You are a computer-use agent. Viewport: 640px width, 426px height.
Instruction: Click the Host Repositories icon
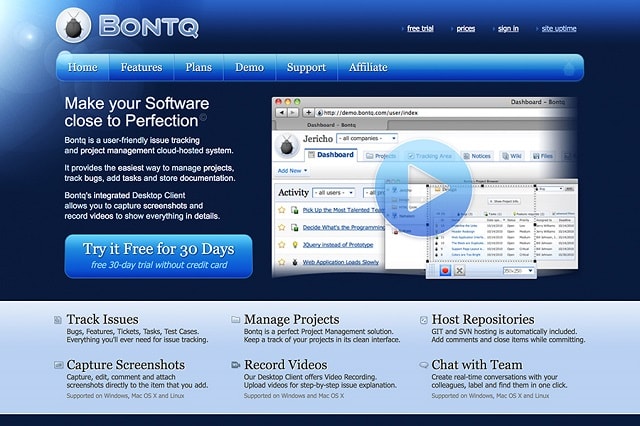click(x=424, y=320)
